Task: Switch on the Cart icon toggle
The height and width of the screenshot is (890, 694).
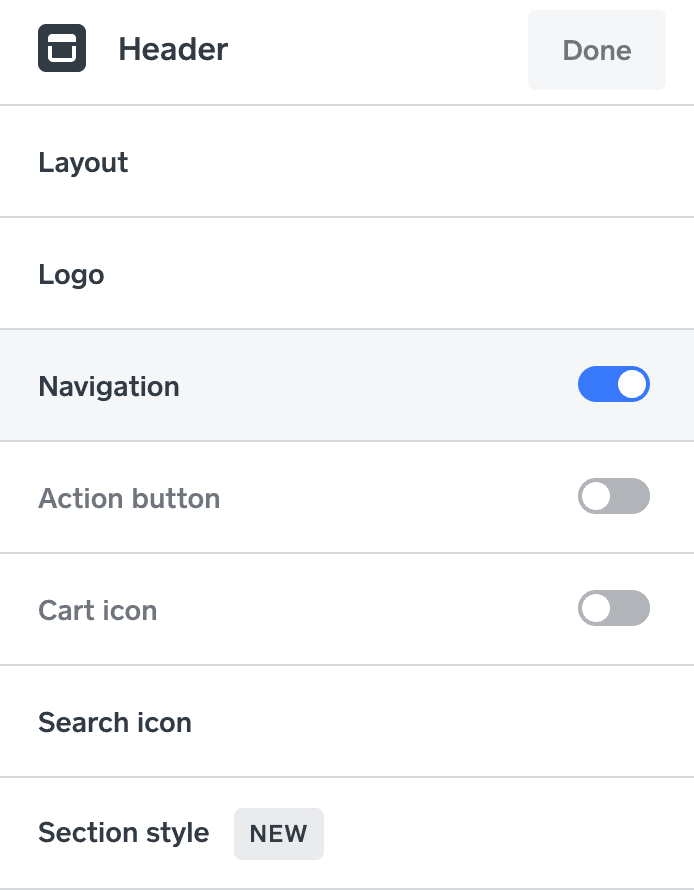Action: [614, 608]
